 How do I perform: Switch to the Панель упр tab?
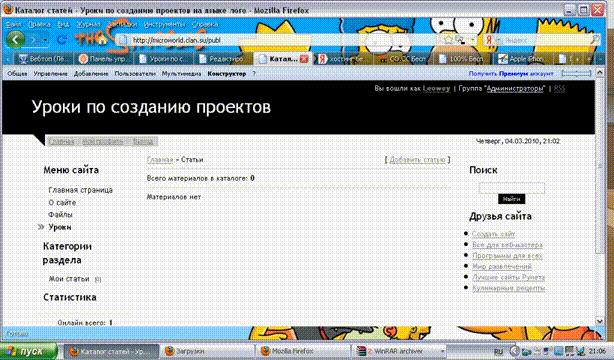click(x=103, y=59)
